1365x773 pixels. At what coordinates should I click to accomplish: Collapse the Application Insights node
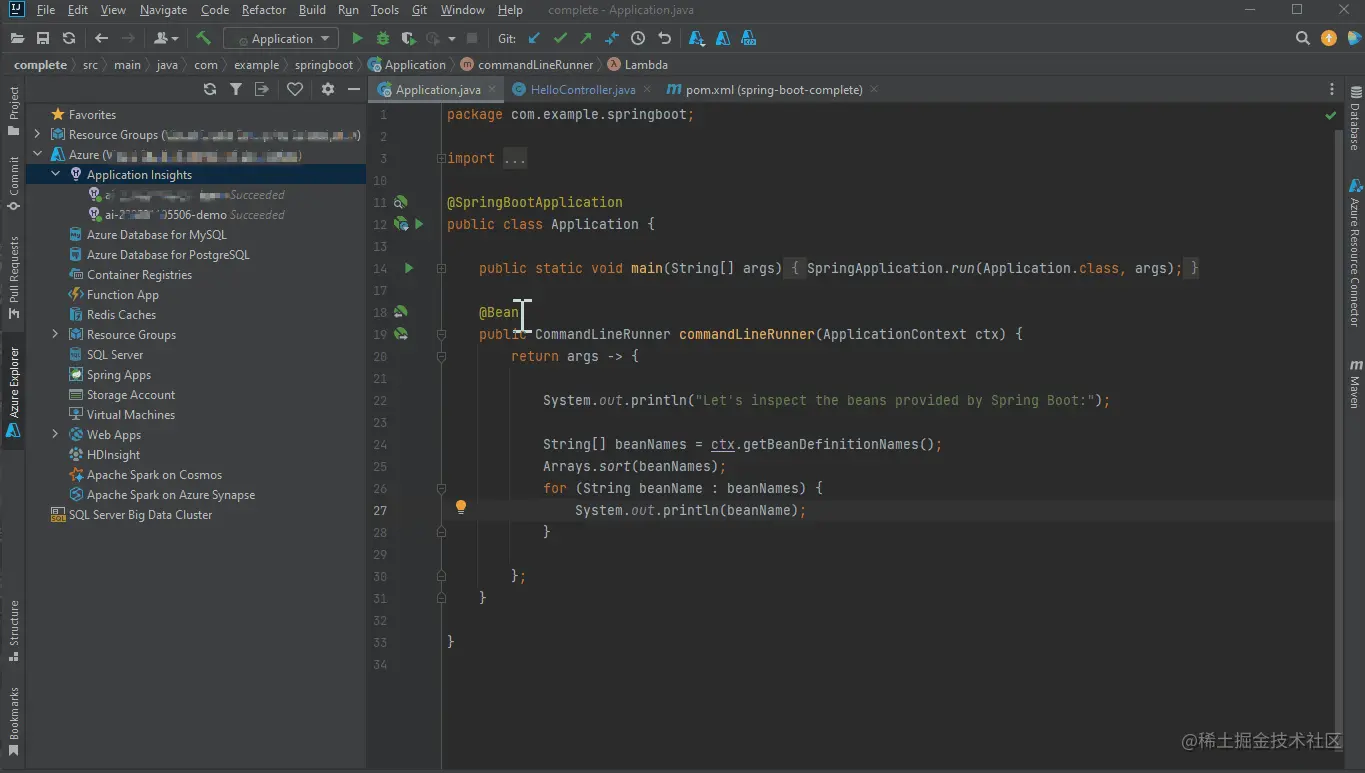pyautogui.click(x=56, y=174)
